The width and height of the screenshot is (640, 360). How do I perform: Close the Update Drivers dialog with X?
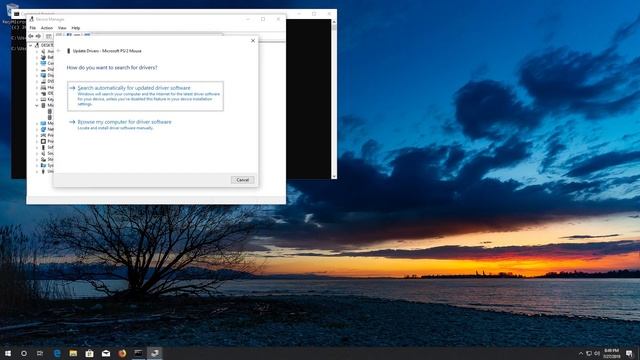click(253, 41)
